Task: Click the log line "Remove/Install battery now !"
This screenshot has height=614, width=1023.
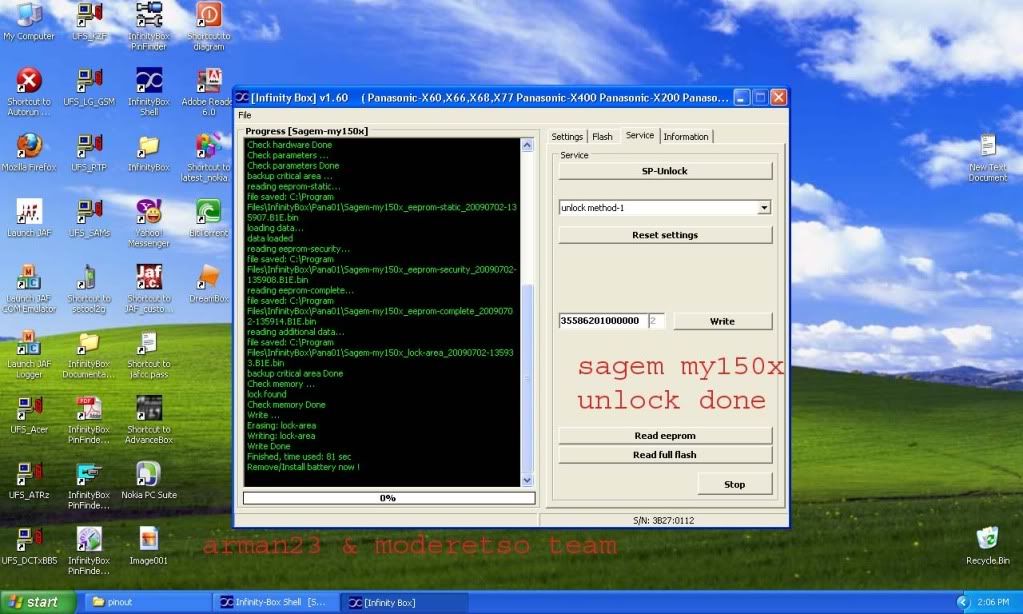Action: [303, 467]
